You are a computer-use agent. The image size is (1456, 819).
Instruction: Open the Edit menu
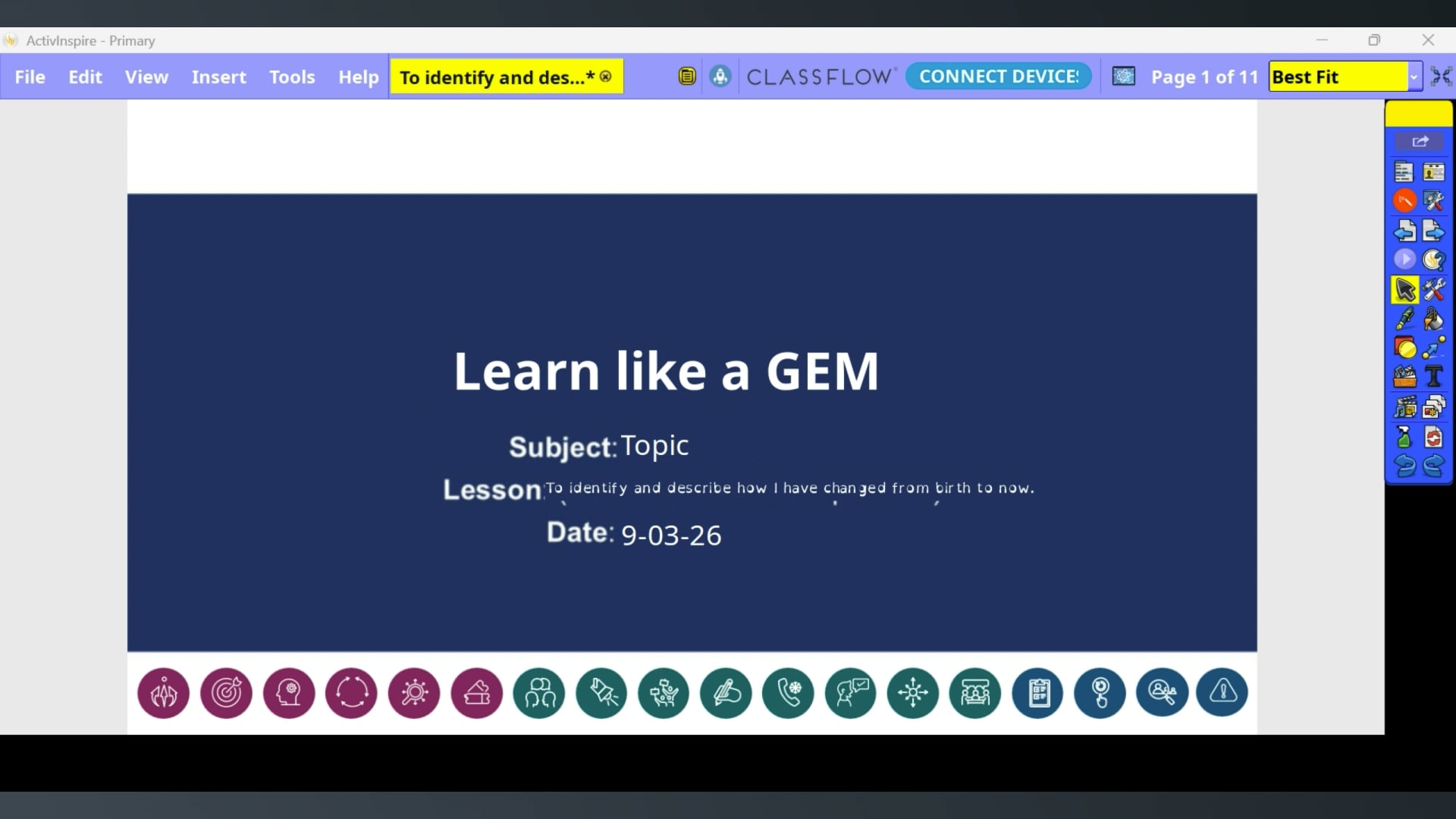85,77
